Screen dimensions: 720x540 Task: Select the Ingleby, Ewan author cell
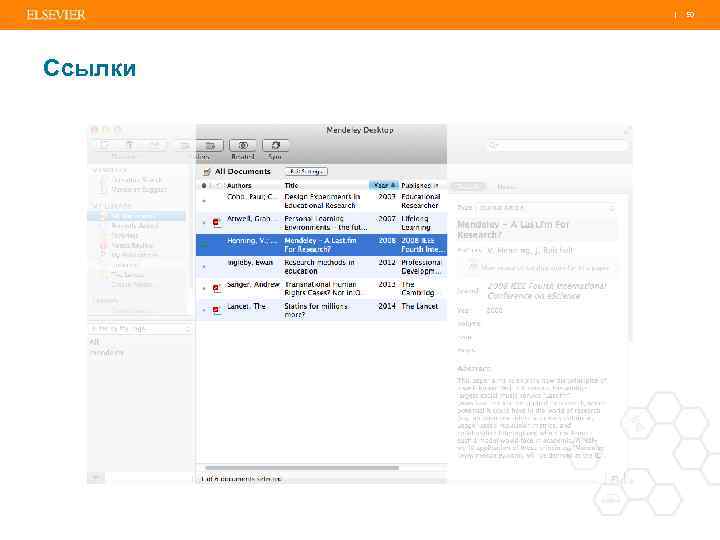tap(250, 262)
